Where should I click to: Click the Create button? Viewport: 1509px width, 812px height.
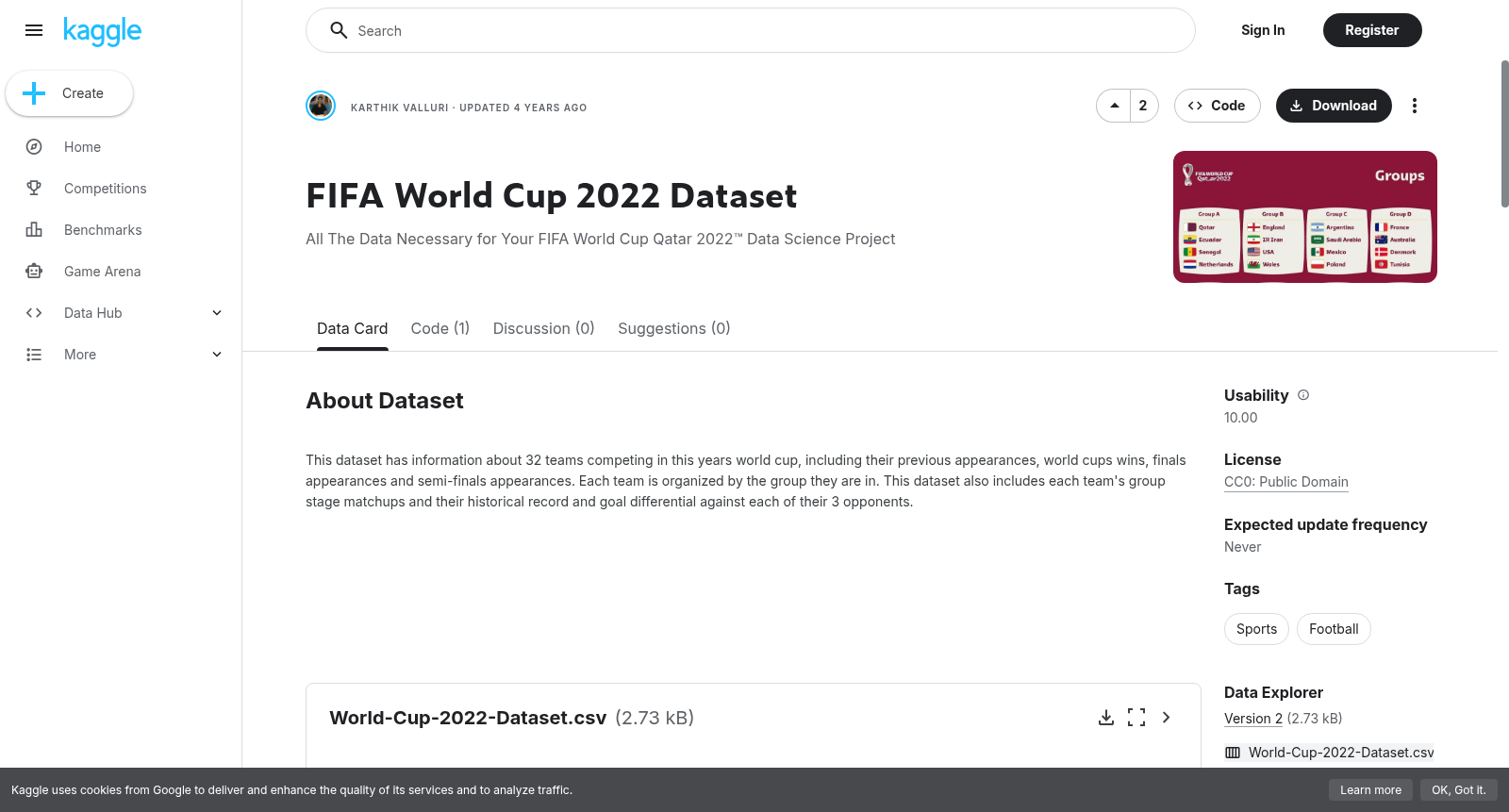[69, 93]
